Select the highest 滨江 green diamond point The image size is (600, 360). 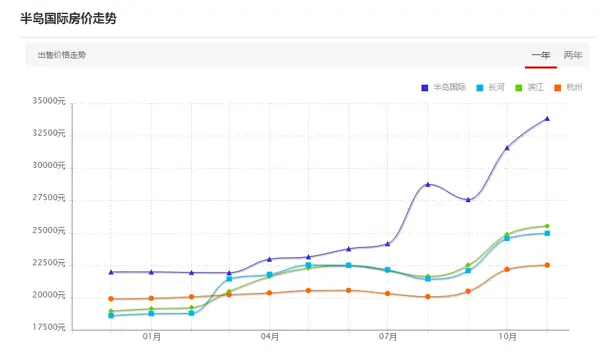(x=547, y=226)
